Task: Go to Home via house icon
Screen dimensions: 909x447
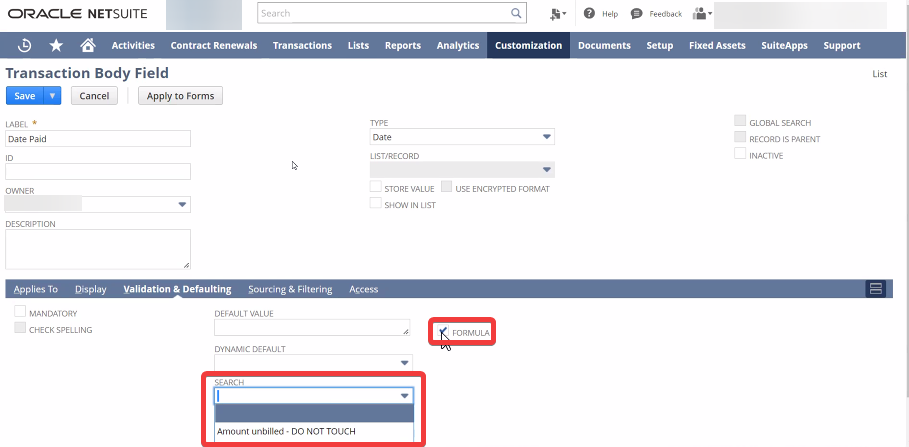Action: [88, 45]
